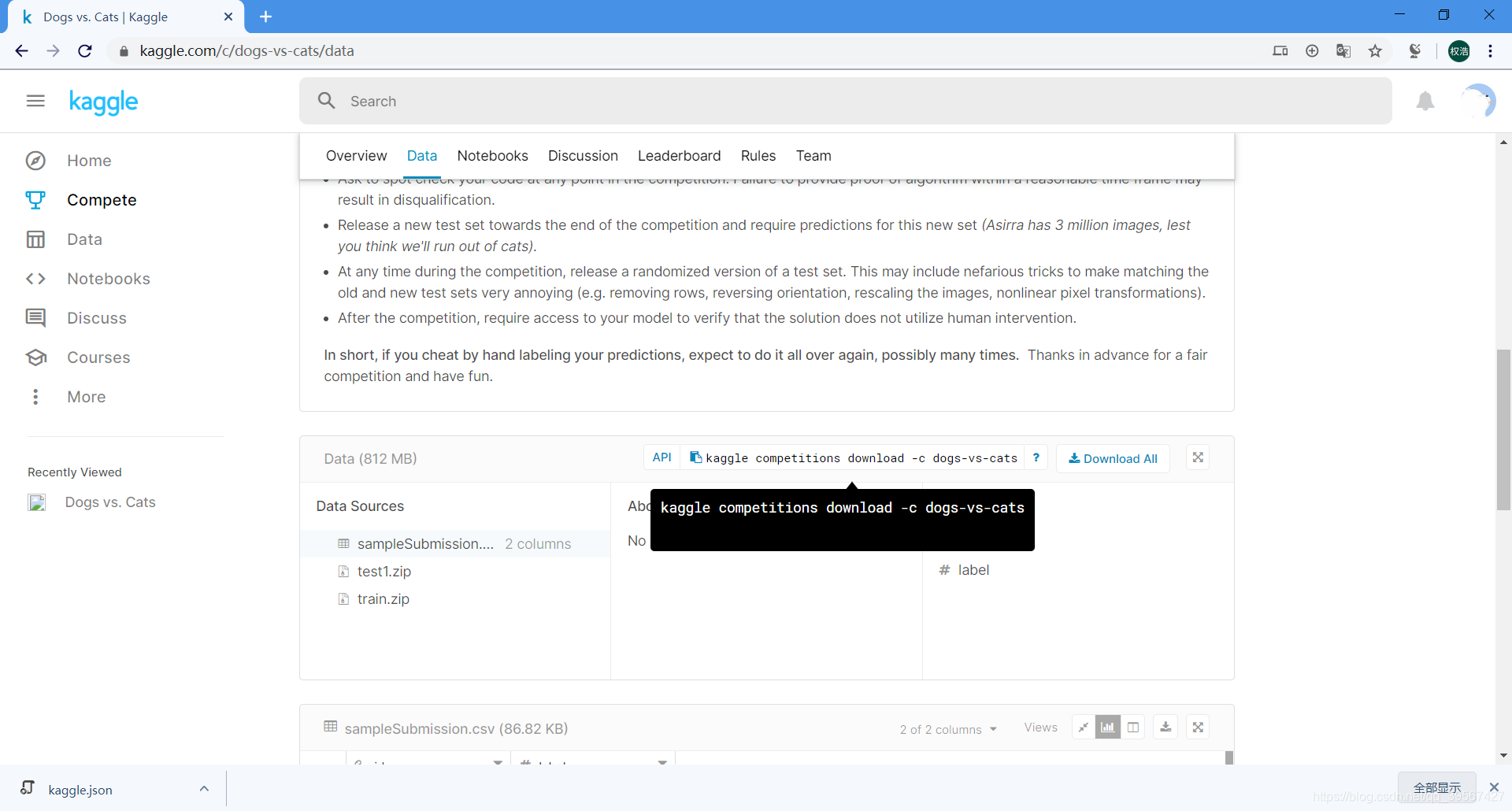Screen dimensions: 1512x811
Task: Select the detail histogram view icon
Action: 1108,728
